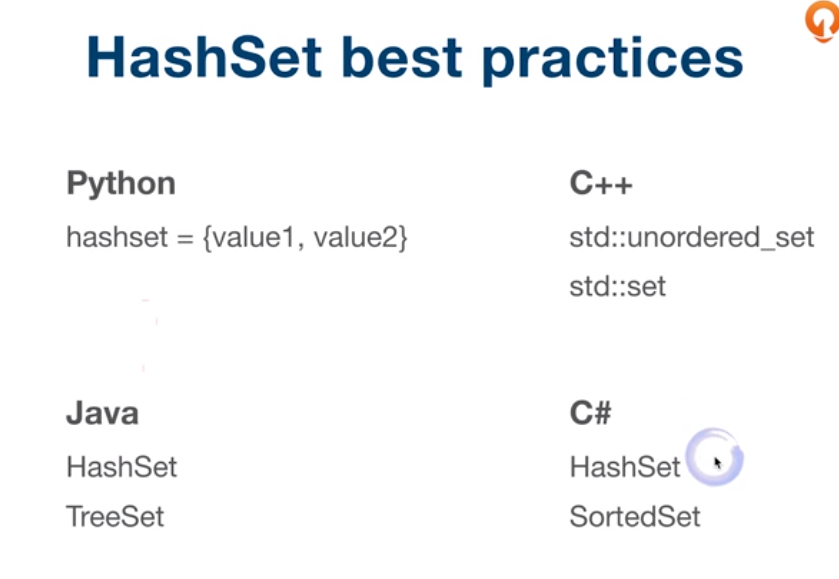839x579 pixels.
Task: Click HashSet under the Java heading
Action: [121, 466]
